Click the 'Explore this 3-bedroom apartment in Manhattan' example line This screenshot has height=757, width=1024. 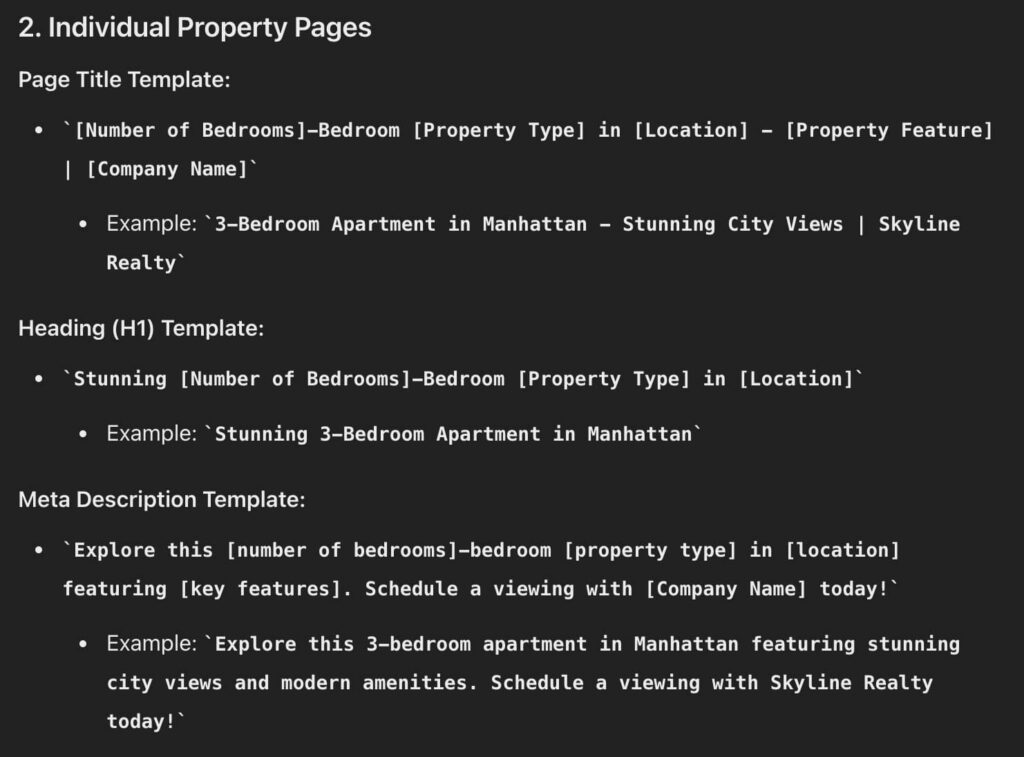533,644
